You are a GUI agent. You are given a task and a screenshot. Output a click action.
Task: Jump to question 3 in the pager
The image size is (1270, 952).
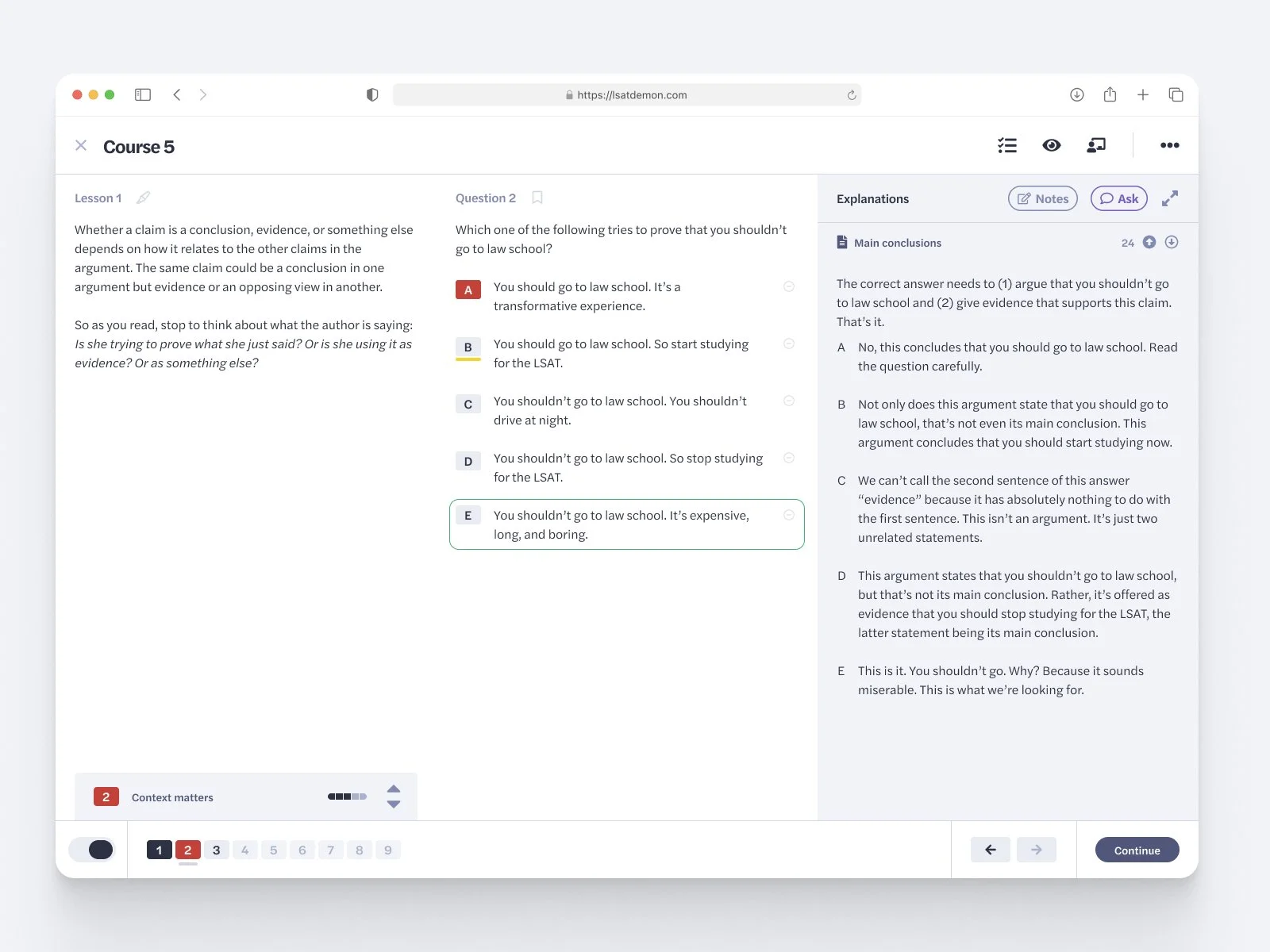216,850
